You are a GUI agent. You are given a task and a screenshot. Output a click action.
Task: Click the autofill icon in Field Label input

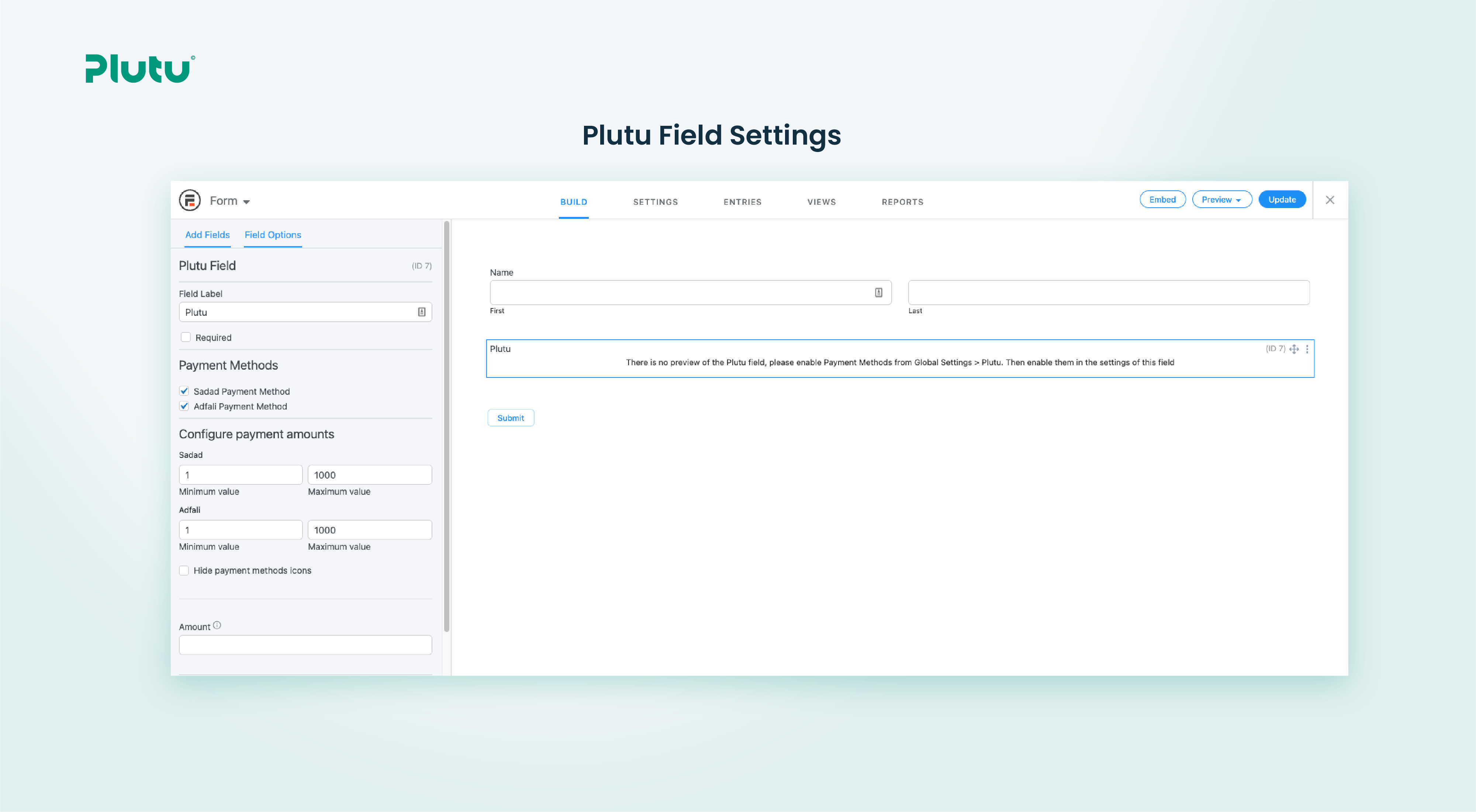[x=422, y=312]
